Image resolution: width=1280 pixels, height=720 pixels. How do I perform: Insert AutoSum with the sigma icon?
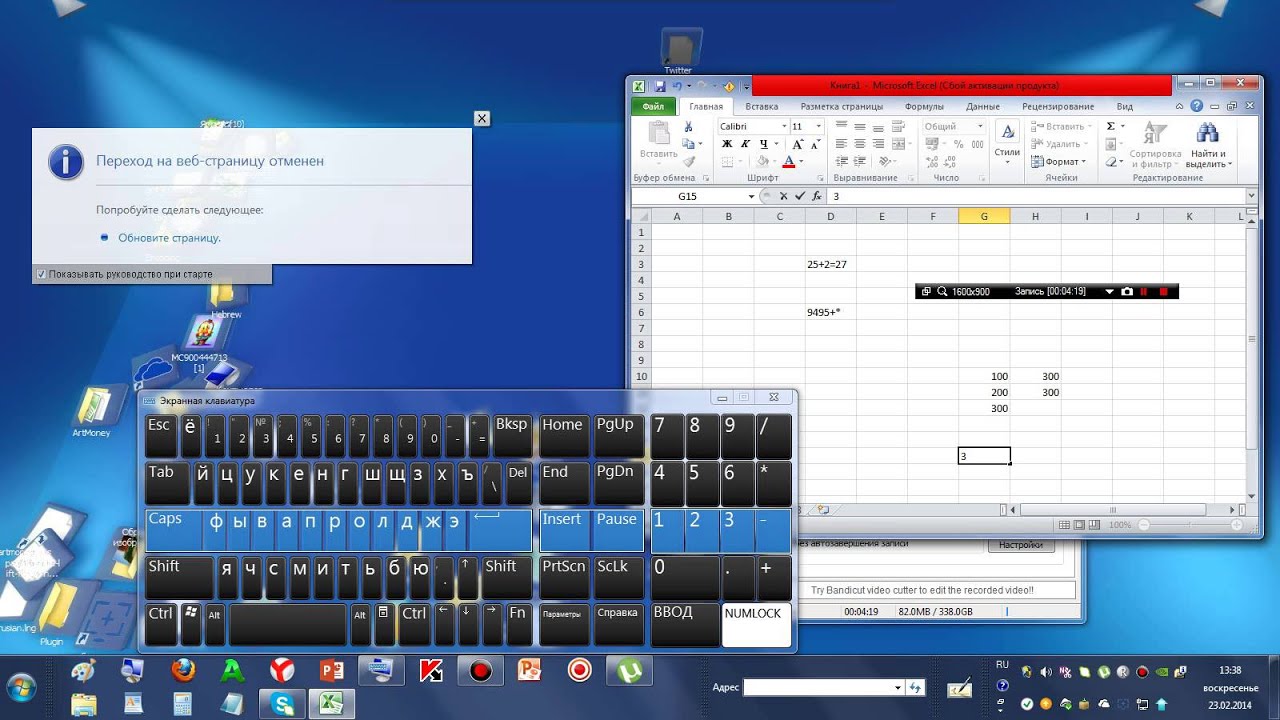point(1111,127)
